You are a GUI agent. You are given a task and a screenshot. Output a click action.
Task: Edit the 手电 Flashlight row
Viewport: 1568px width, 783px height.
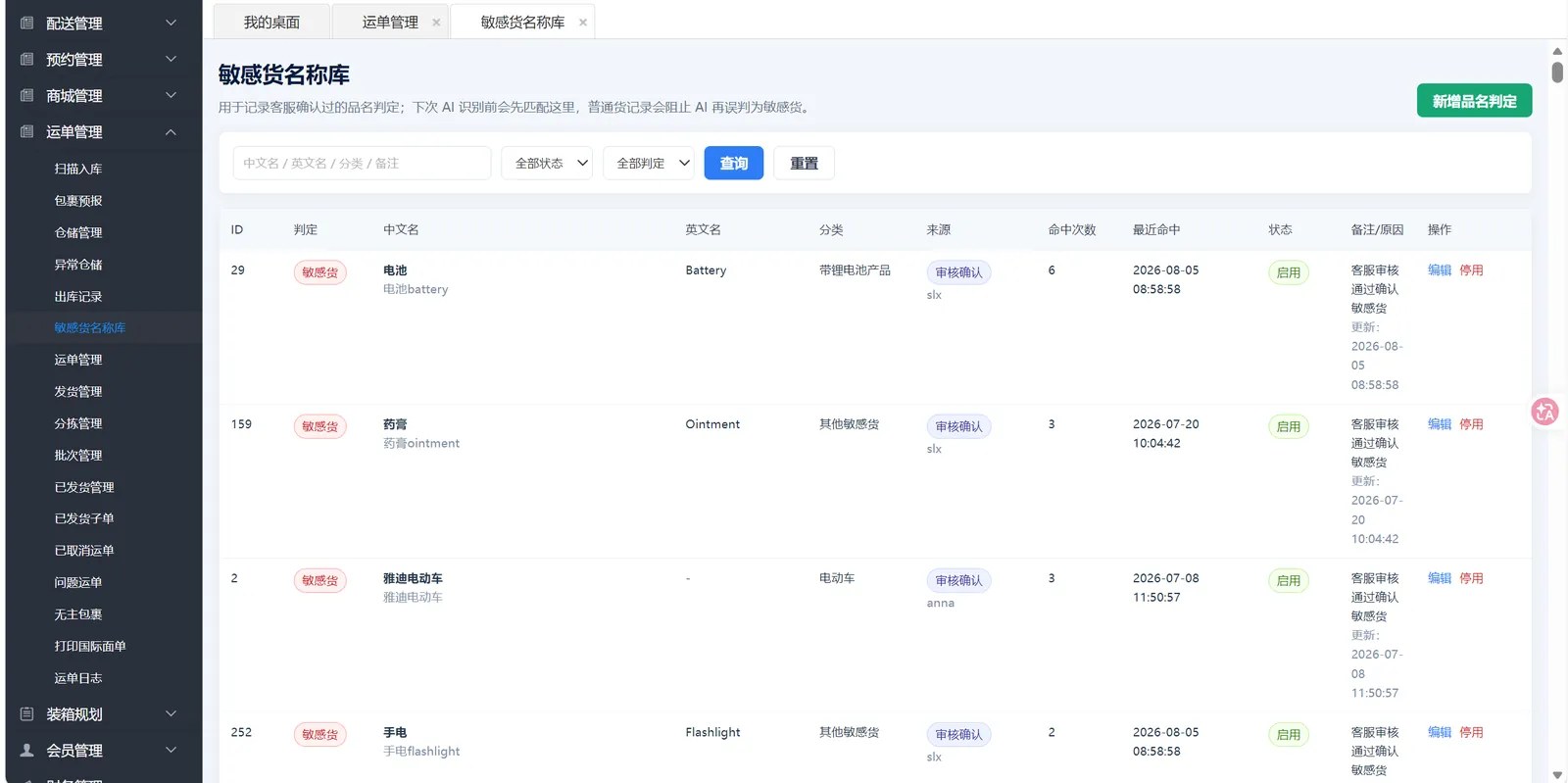[x=1440, y=732]
